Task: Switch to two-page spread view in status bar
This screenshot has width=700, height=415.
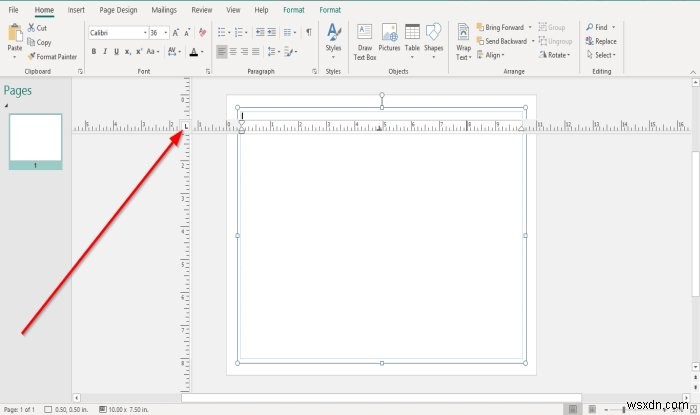Action: tap(592, 409)
